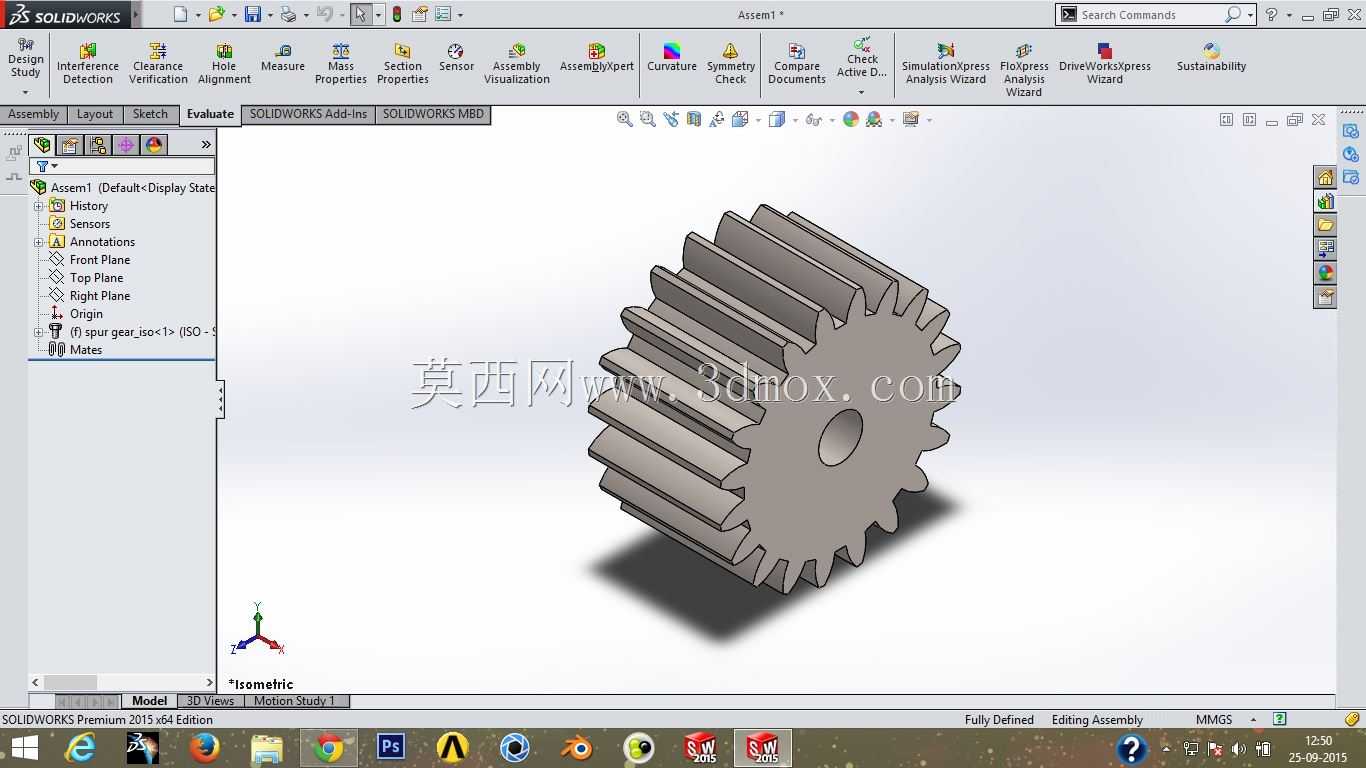Open the ConfigurationManager tab icon
Screen dimensions: 1366x768
click(98, 145)
